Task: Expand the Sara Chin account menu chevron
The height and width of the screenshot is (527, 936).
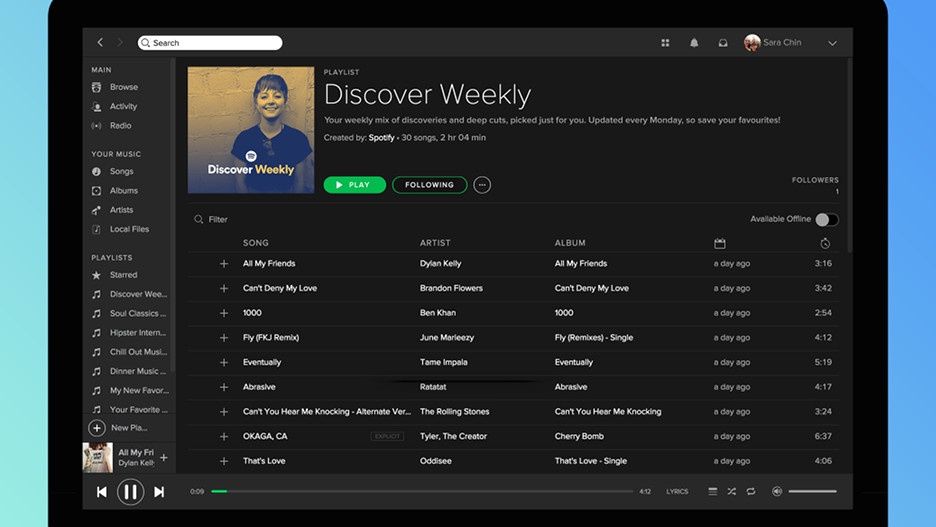Action: [832, 43]
